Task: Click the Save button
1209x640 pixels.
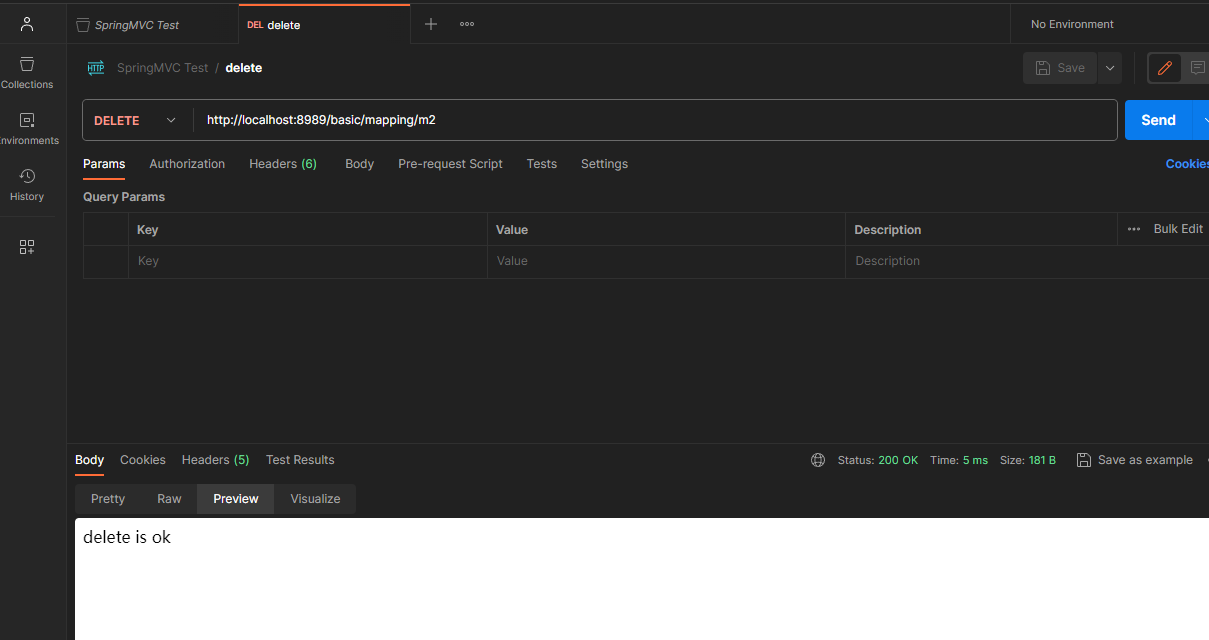Action: tap(1060, 68)
